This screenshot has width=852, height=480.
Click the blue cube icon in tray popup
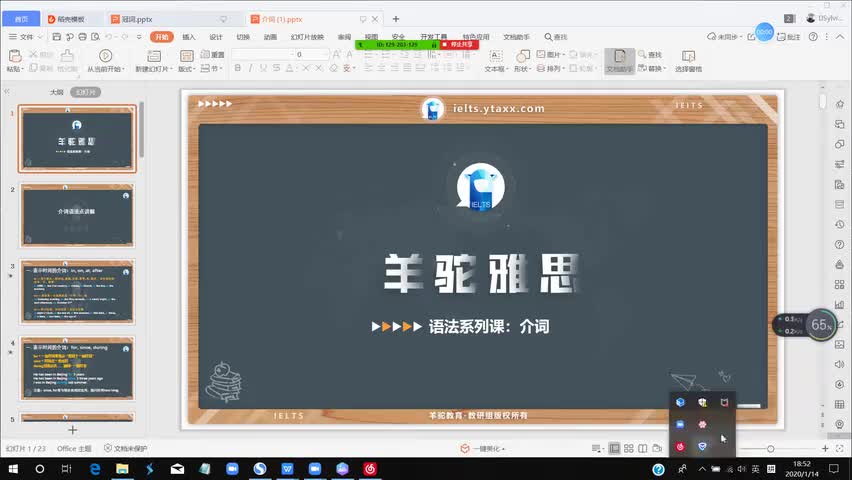(680, 402)
